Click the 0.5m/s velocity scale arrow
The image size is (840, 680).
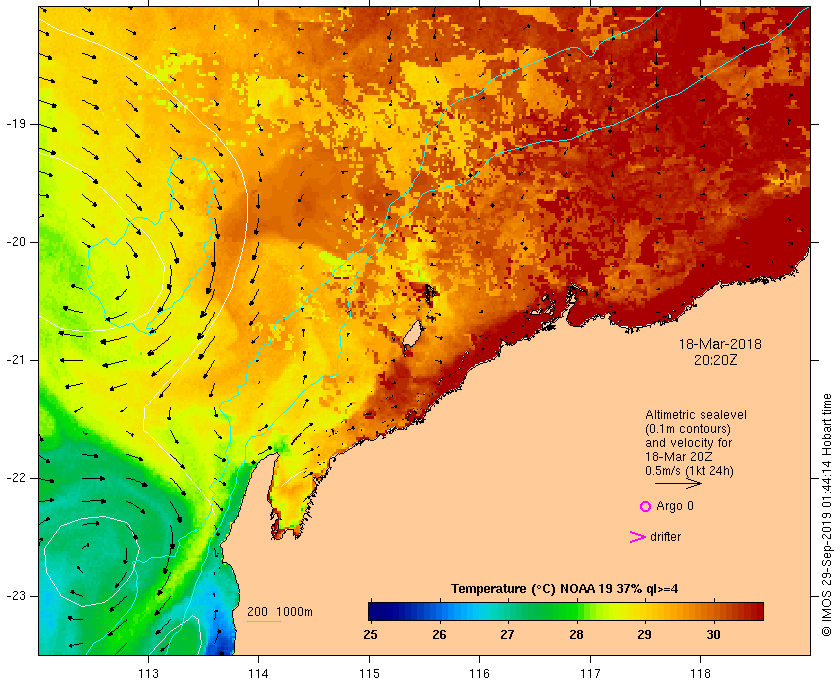[x=678, y=483]
